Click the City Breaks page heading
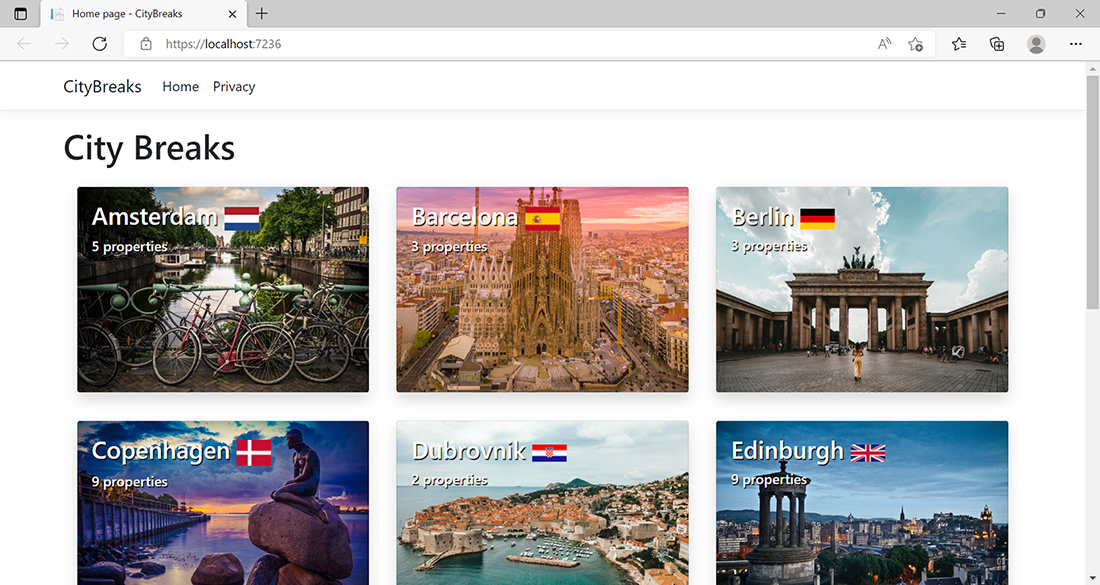The width and height of the screenshot is (1100, 585). point(149,148)
